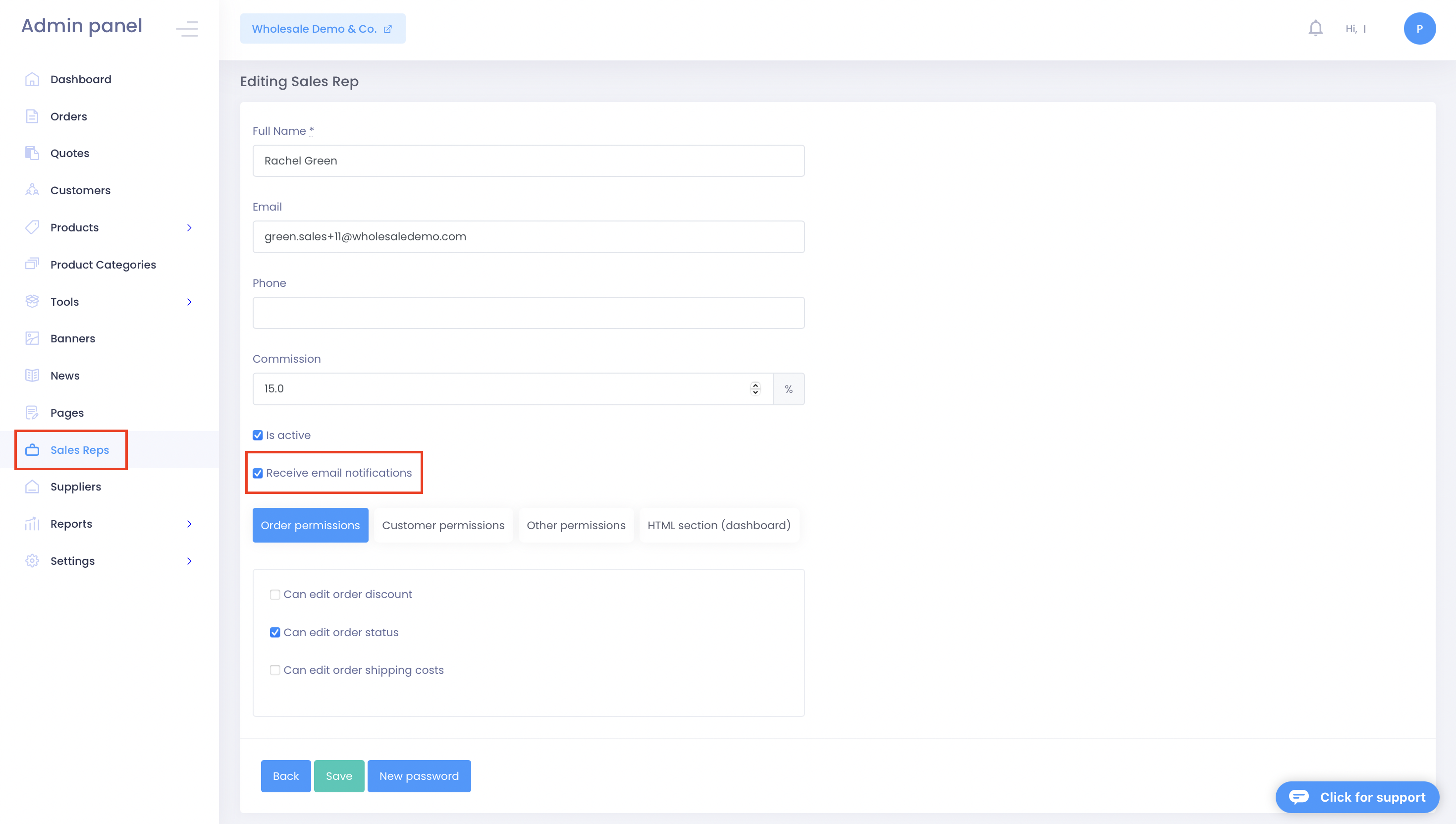The width and height of the screenshot is (1456, 824).
Task: Click the News icon in sidebar
Action: [x=32, y=375]
